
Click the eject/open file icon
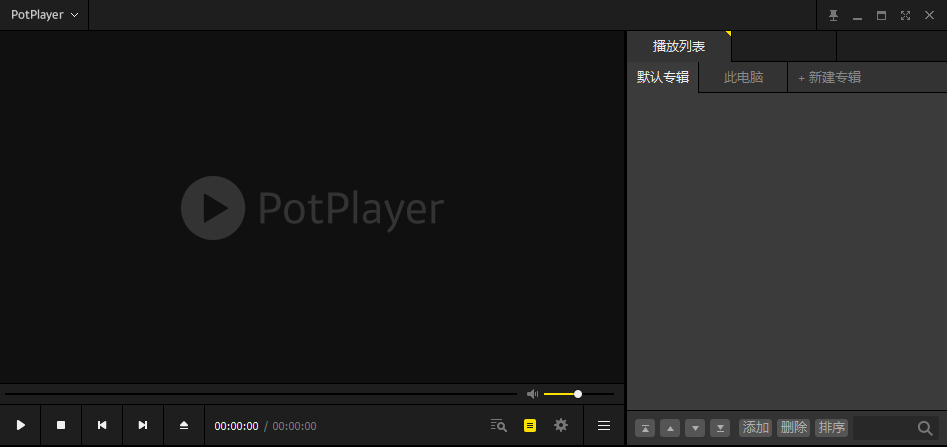point(184,425)
